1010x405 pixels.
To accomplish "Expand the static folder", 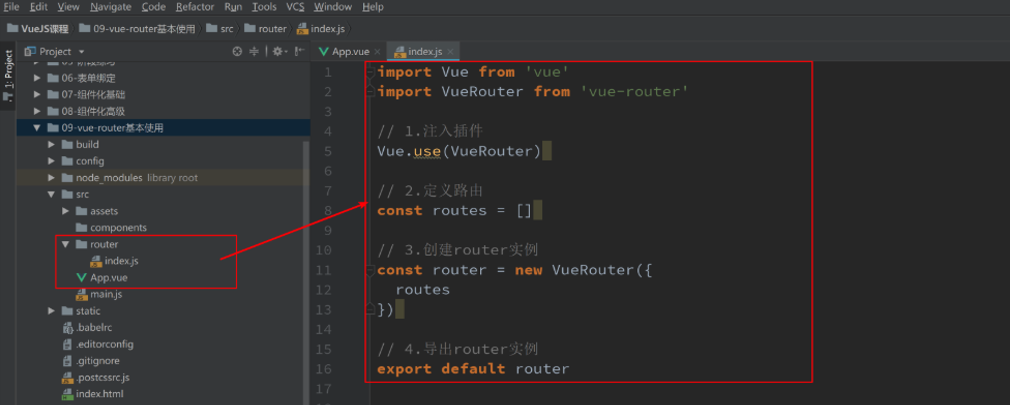I will point(51,311).
